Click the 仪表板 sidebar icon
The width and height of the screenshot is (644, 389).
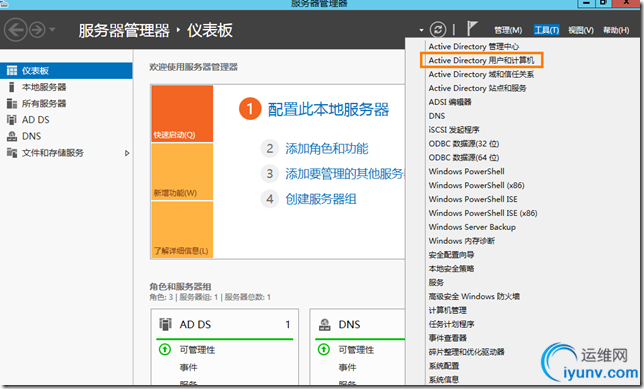point(12,71)
